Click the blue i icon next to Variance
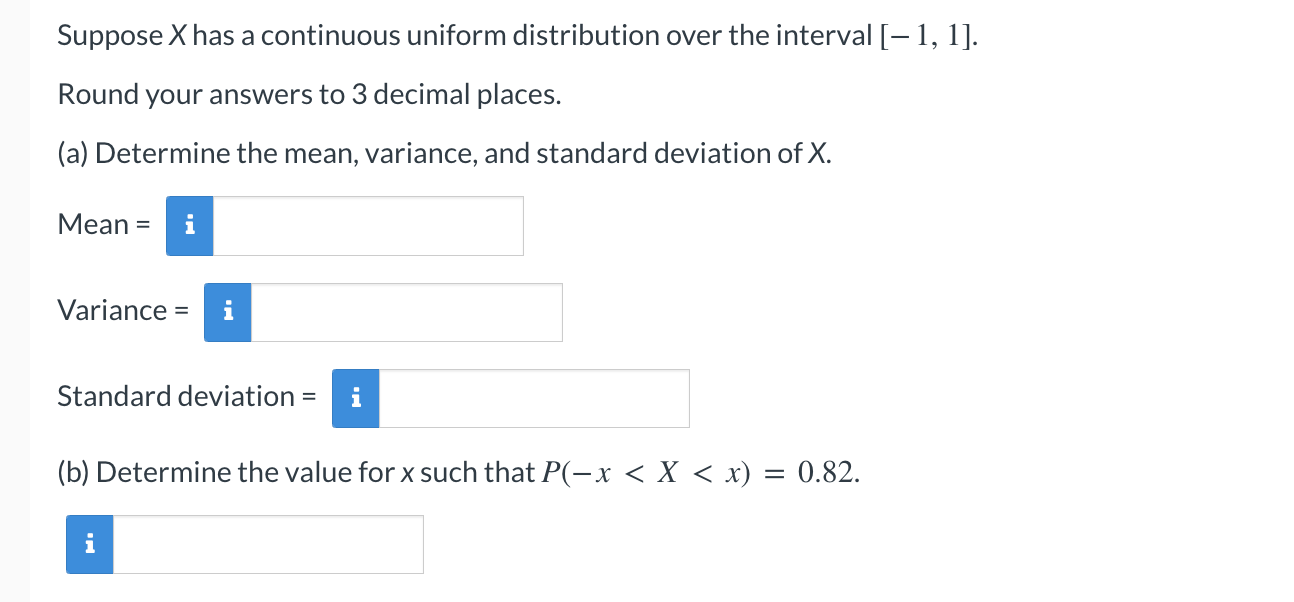Screen dimensions: 1294x602 pyautogui.click(x=227, y=312)
